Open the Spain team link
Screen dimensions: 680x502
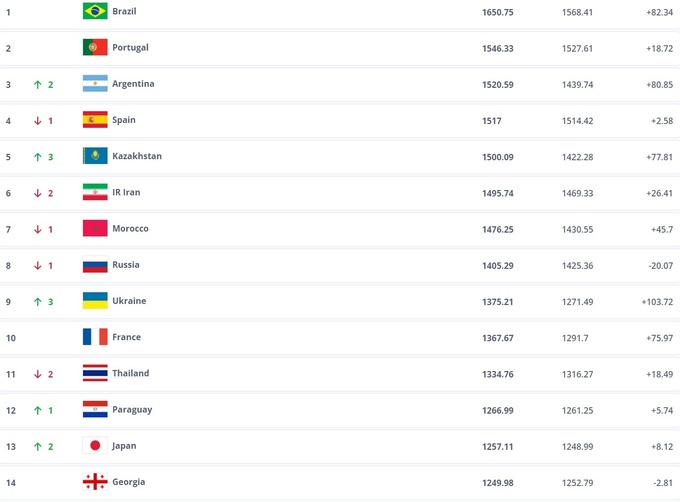click(x=124, y=120)
